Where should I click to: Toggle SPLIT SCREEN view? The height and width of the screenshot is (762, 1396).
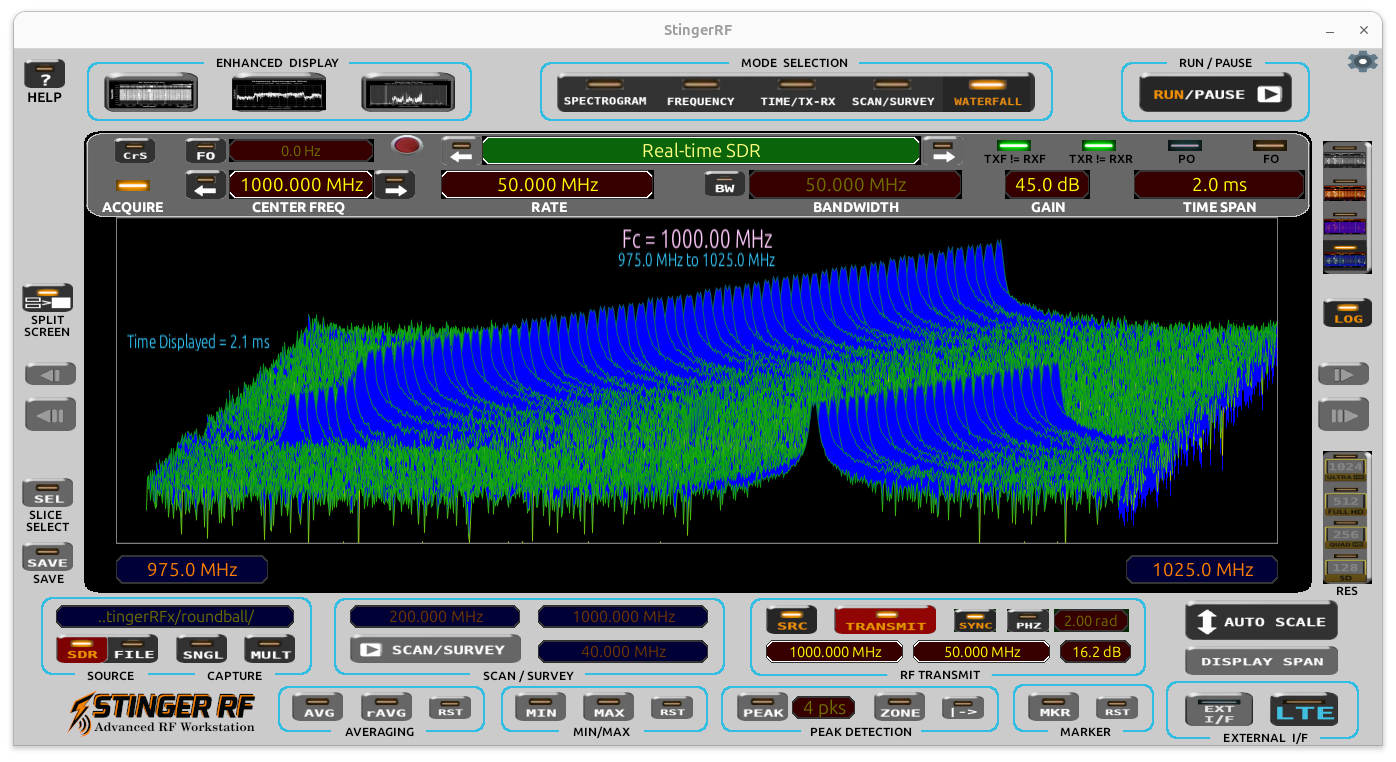[x=48, y=299]
